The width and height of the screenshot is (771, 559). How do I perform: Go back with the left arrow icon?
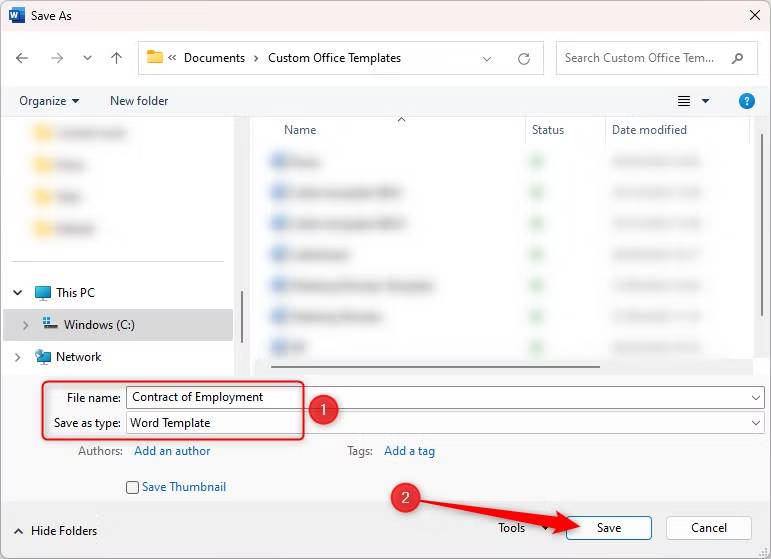(x=22, y=58)
